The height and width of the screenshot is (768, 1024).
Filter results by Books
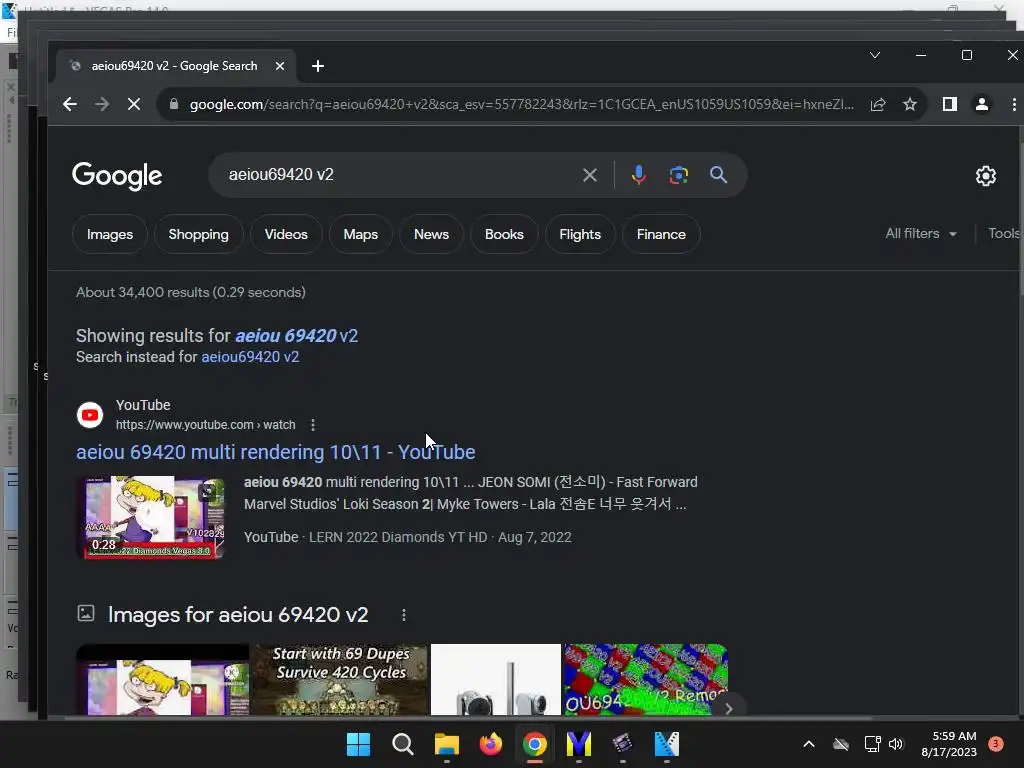point(504,234)
